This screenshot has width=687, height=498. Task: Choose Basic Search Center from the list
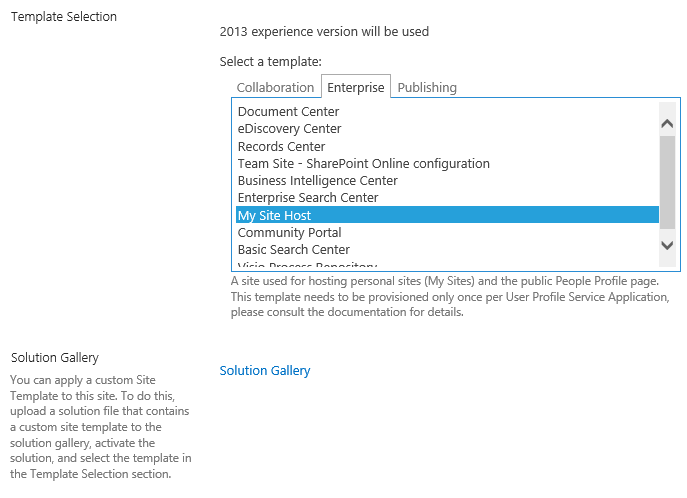447,249
